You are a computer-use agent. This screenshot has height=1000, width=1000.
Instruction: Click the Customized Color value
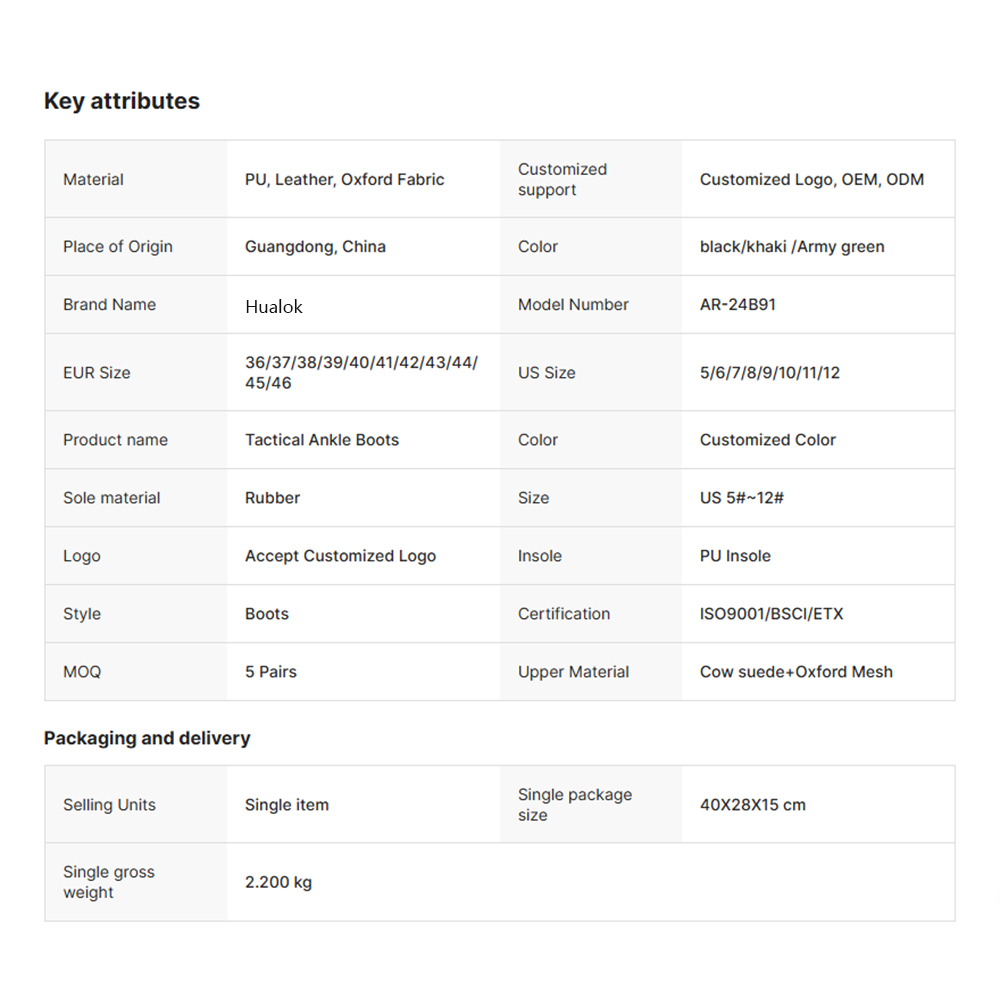coord(768,440)
